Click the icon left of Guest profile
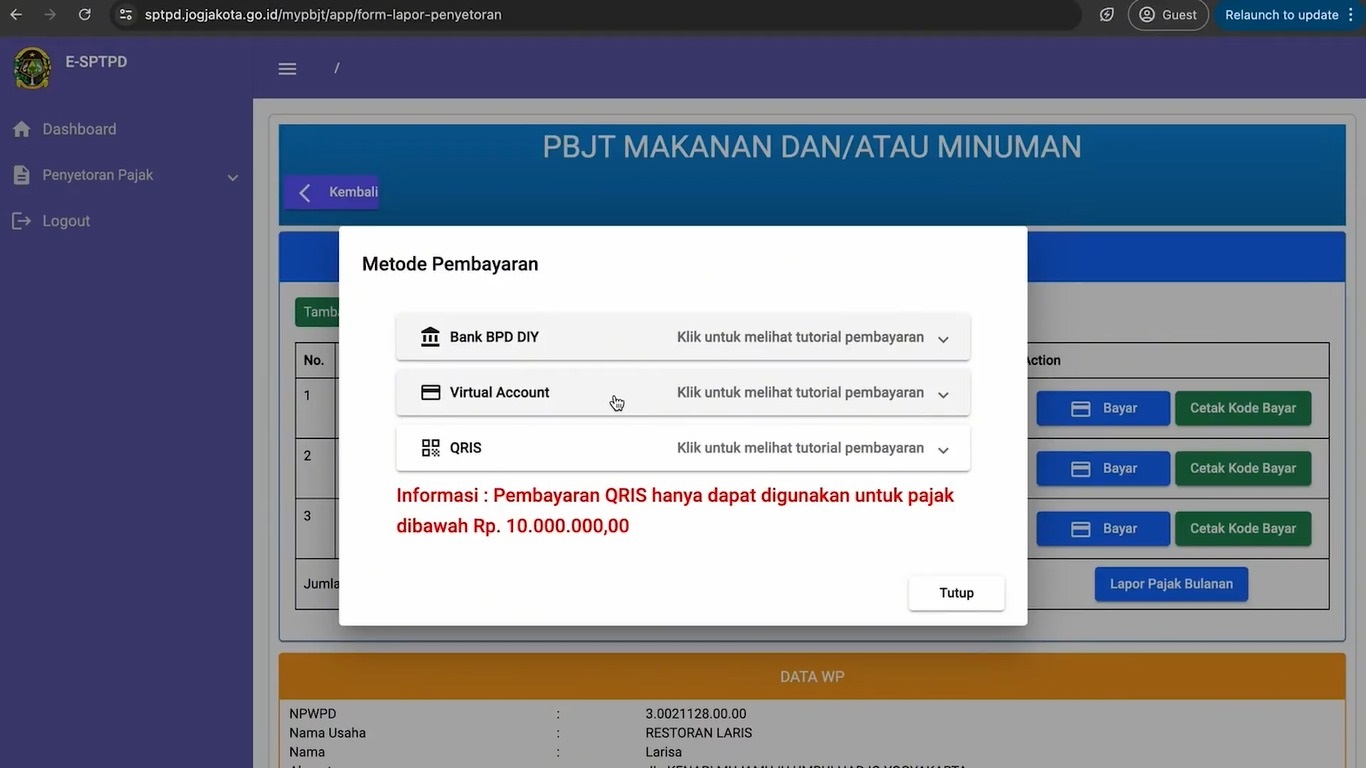 [1107, 15]
